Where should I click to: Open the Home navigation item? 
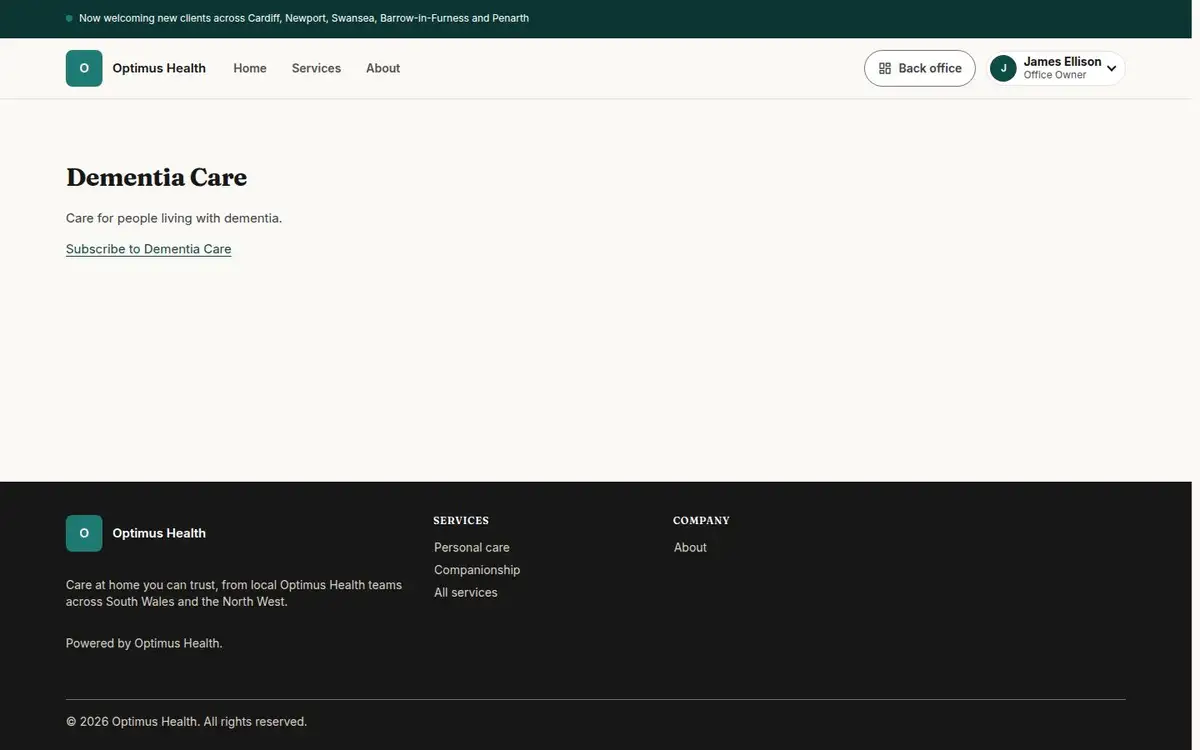coord(250,68)
